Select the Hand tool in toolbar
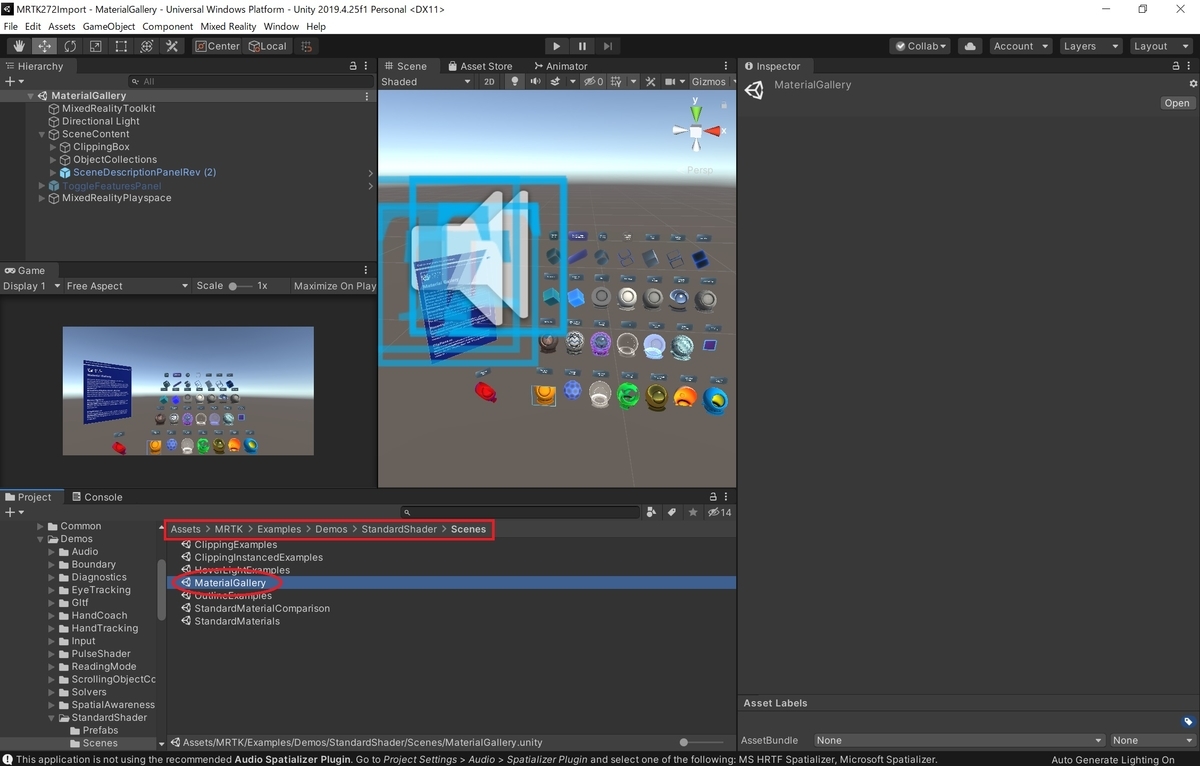The image size is (1200, 766). [19, 46]
